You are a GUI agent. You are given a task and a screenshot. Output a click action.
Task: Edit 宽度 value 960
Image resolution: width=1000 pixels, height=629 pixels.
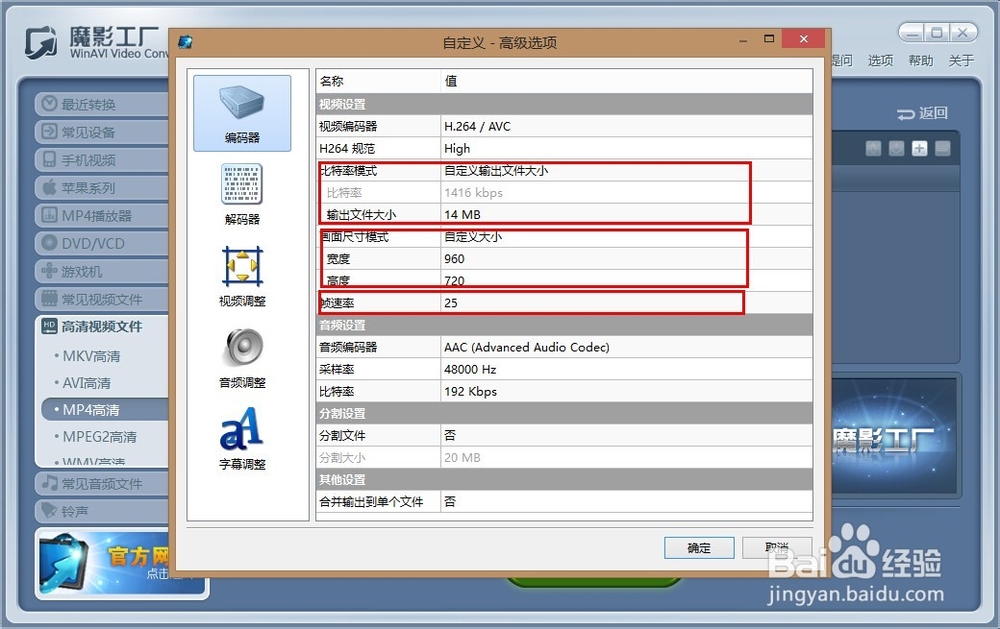click(x=626, y=259)
